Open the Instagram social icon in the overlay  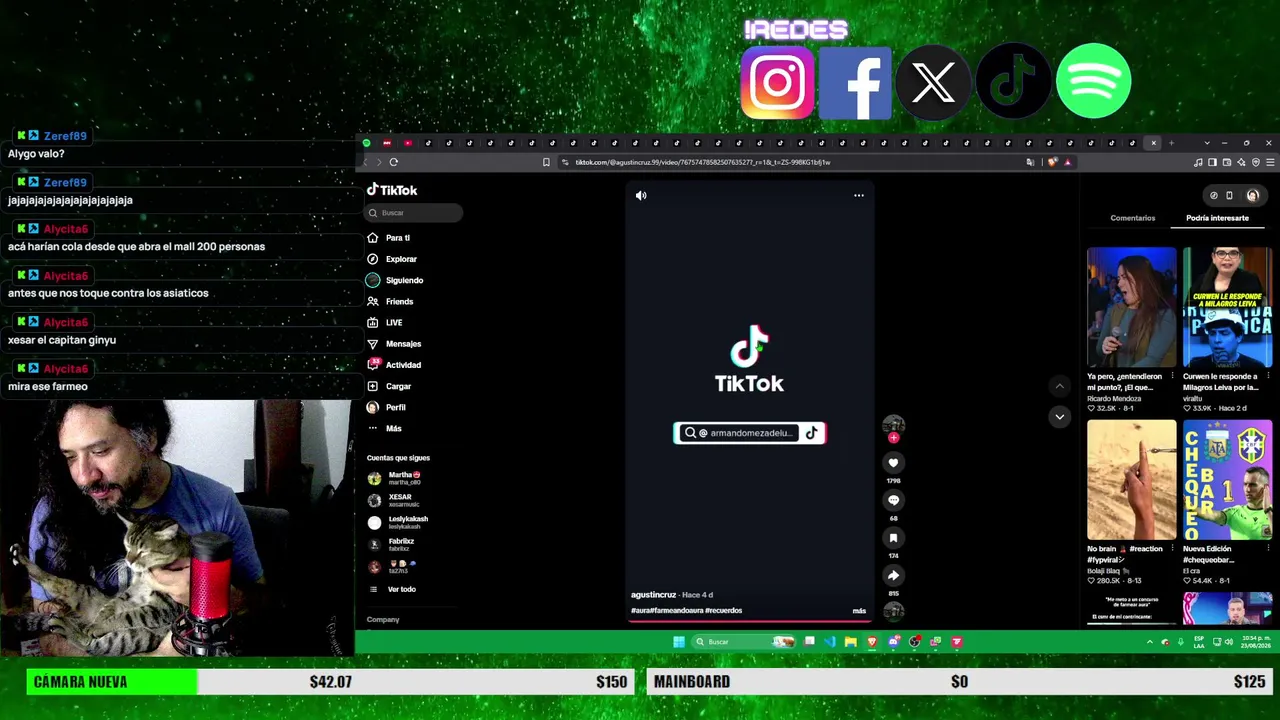(x=777, y=82)
